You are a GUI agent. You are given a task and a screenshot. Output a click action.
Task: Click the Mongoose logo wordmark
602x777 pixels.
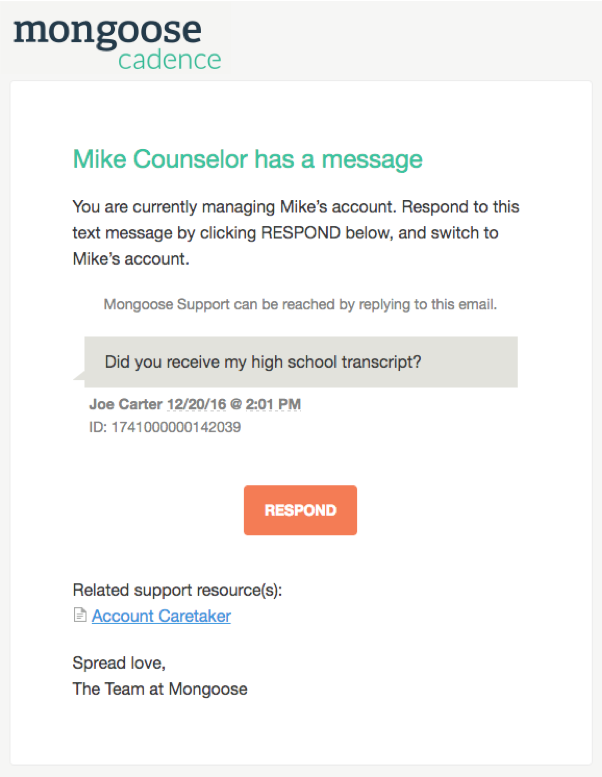[107, 30]
